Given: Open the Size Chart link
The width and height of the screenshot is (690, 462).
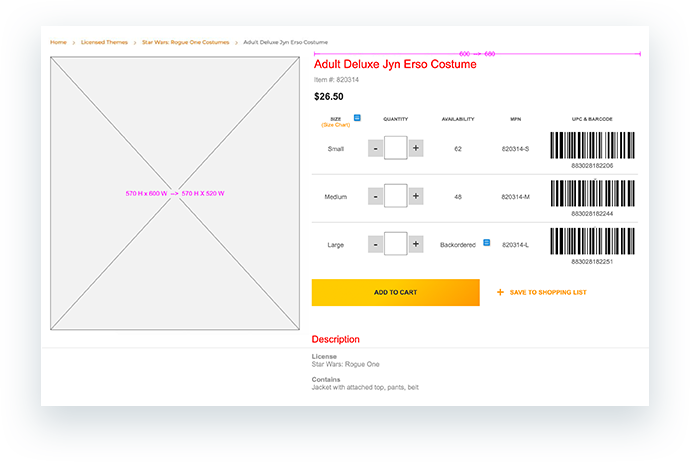Looking at the screenshot, I should [335, 125].
